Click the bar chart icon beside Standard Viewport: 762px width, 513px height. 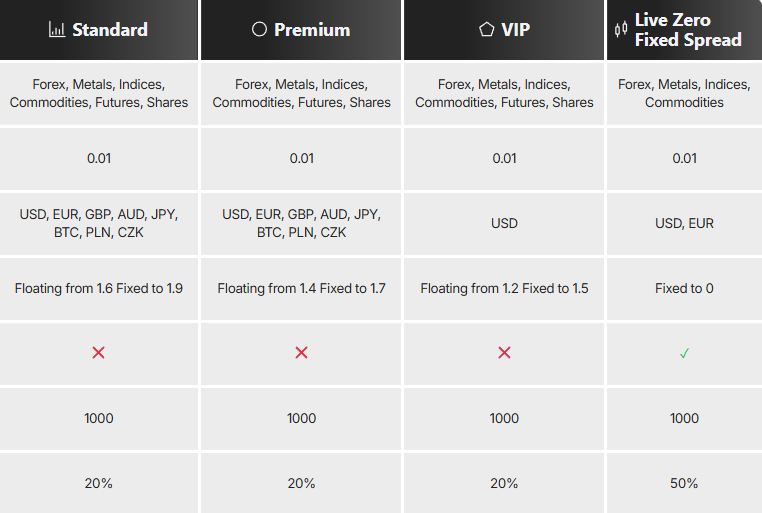[x=57, y=30]
